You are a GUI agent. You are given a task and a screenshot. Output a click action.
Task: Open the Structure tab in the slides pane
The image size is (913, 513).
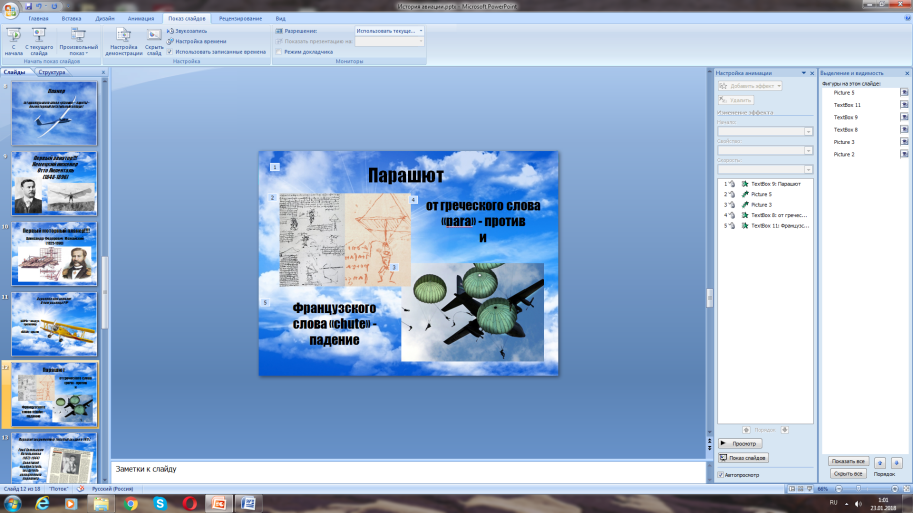(52, 72)
